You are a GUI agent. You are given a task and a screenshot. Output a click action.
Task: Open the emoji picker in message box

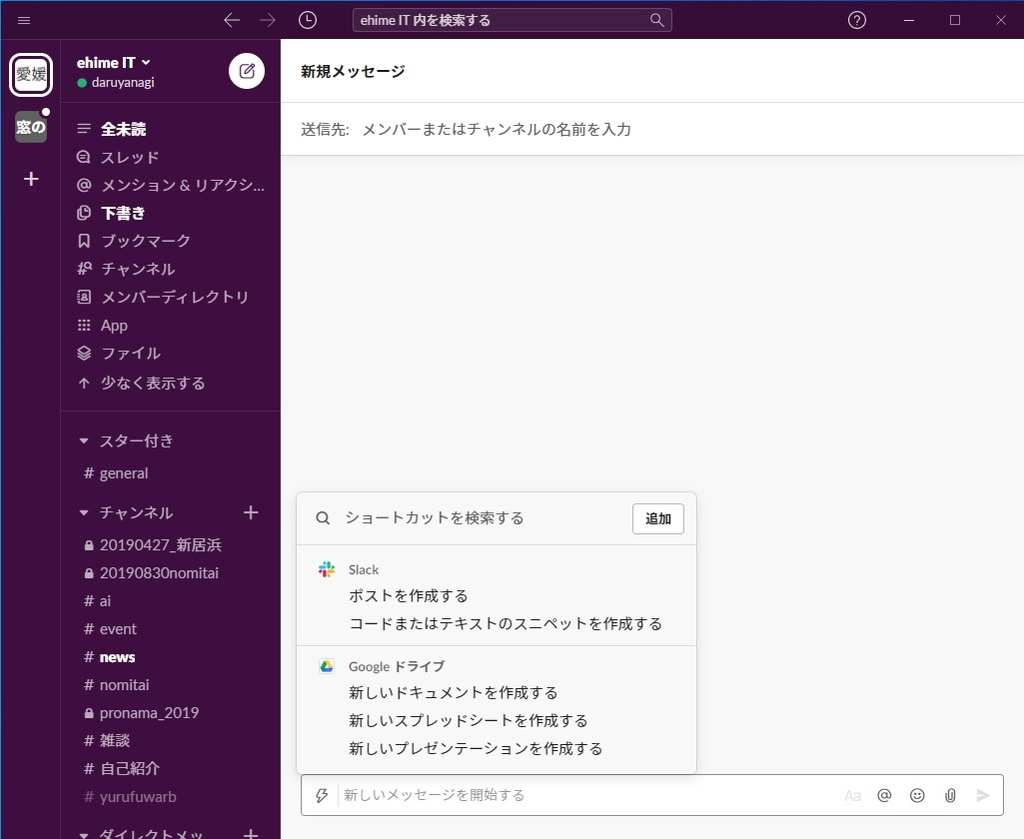(x=917, y=795)
